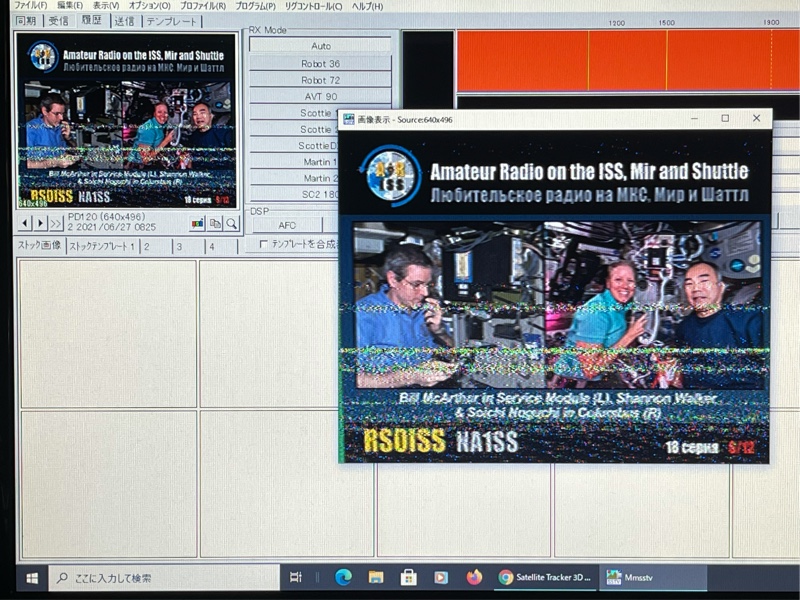This screenshot has width=800, height=600.
Task: Open the 表示(V) menu
Action: 106,6
